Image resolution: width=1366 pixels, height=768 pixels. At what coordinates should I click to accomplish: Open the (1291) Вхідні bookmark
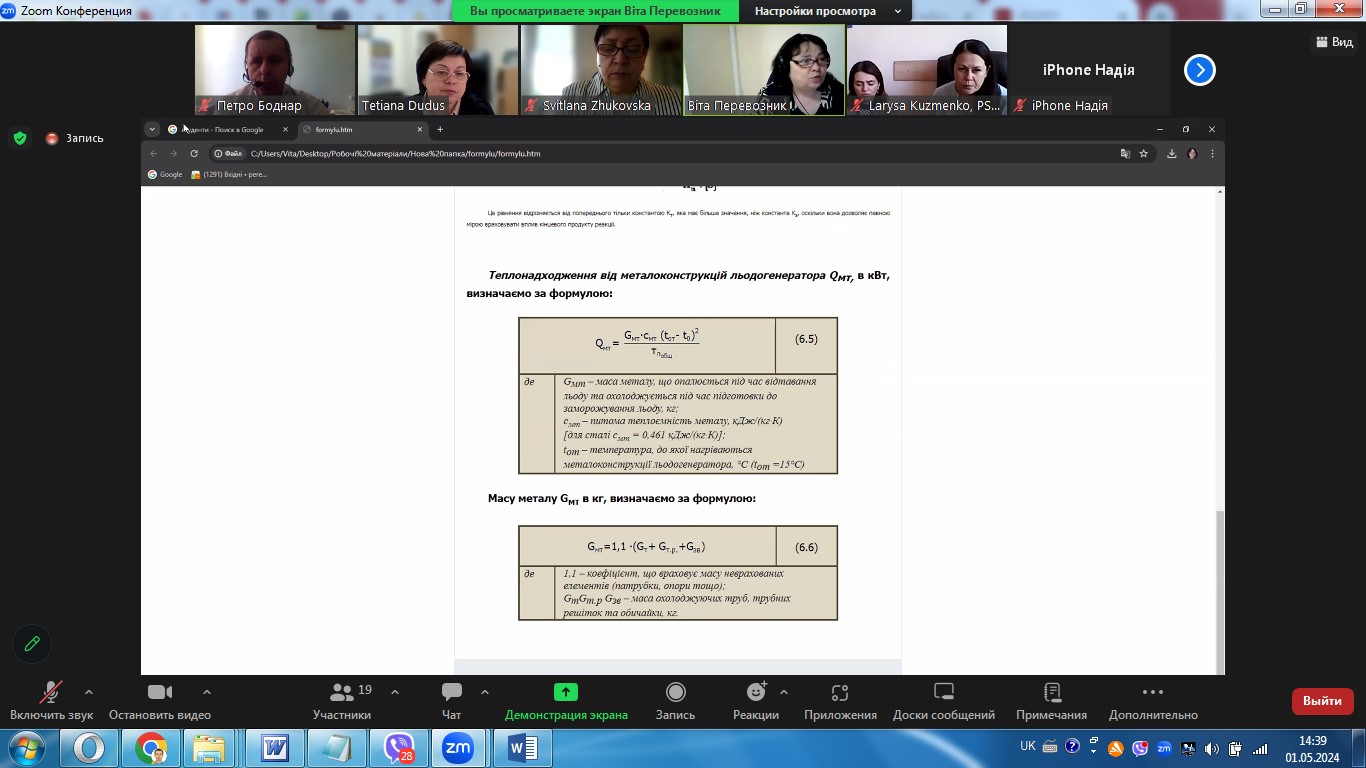point(230,174)
